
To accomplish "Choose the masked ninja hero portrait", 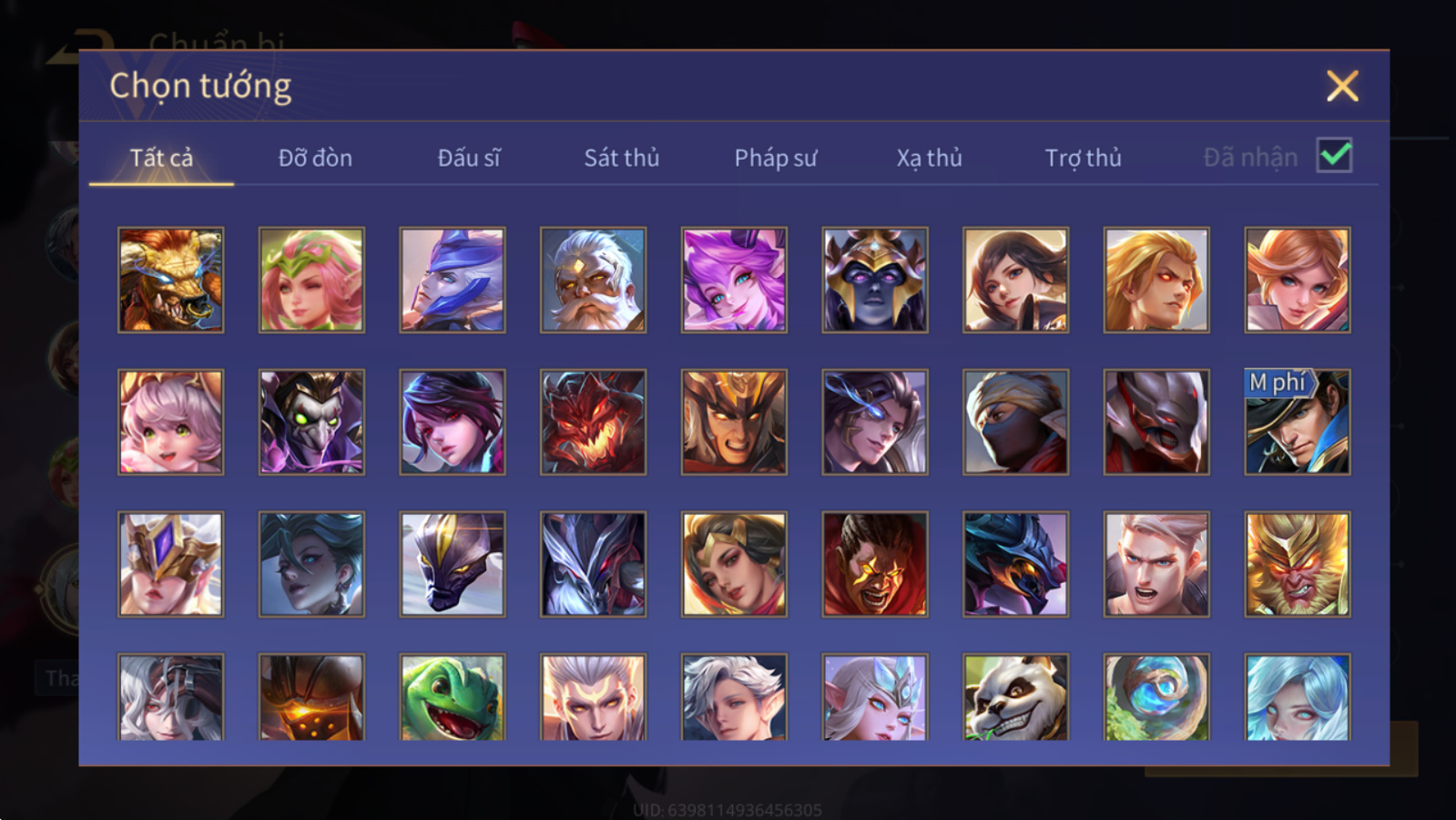I will pyautogui.click(x=1015, y=422).
